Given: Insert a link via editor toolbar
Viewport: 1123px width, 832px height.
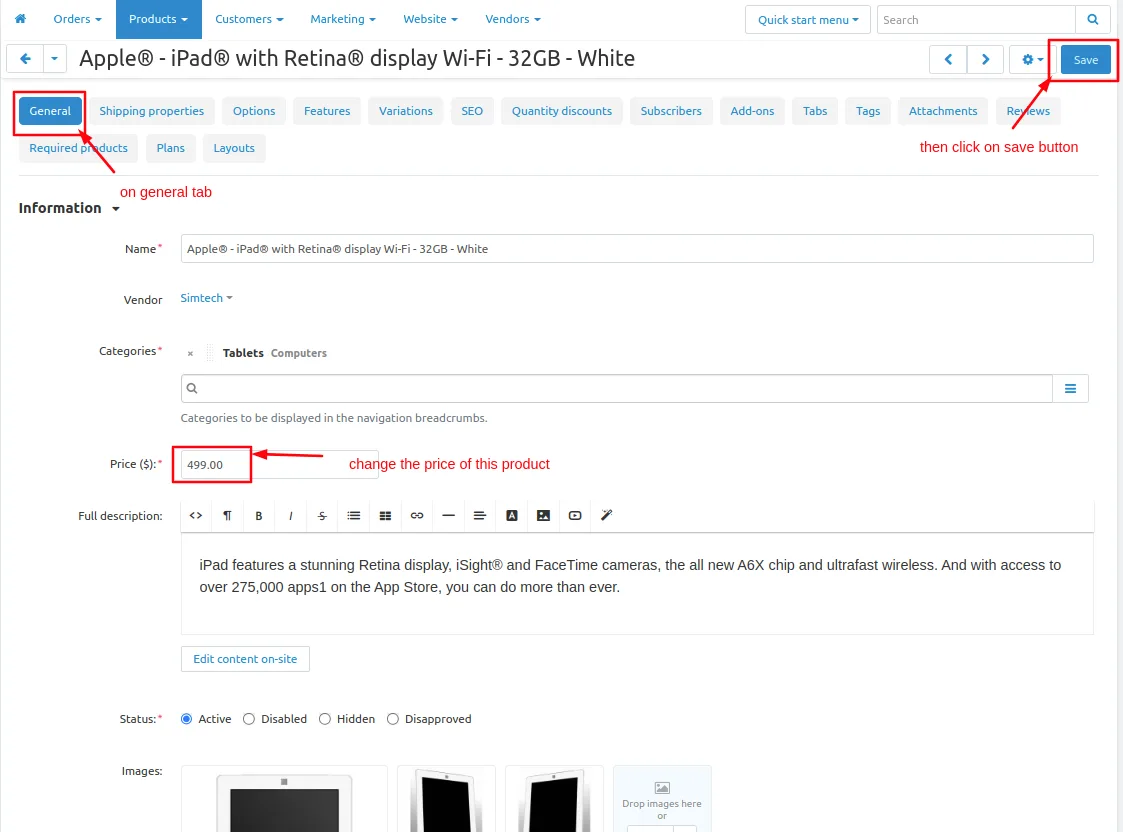Looking at the screenshot, I should click(417, 516).
